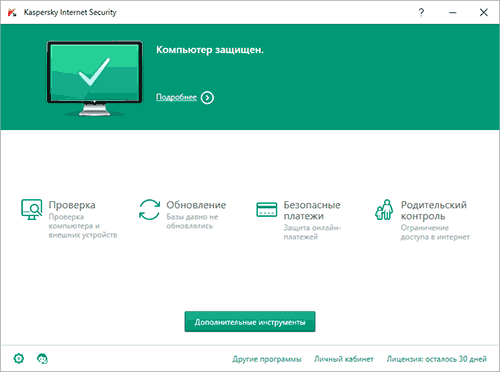Click Ограничение доступа в интернет description
Viewport: 500px width, 372px height.
click(x=435, y=232)
